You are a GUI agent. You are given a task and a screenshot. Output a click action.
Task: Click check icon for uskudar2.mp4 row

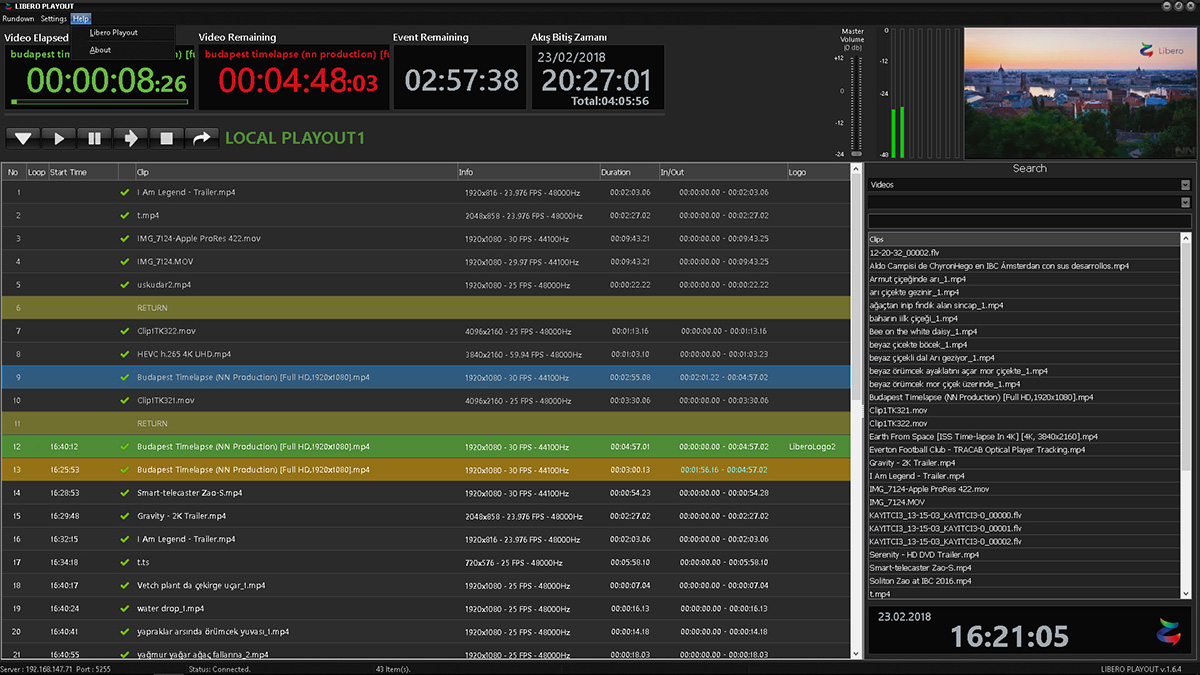coord(125,284)
